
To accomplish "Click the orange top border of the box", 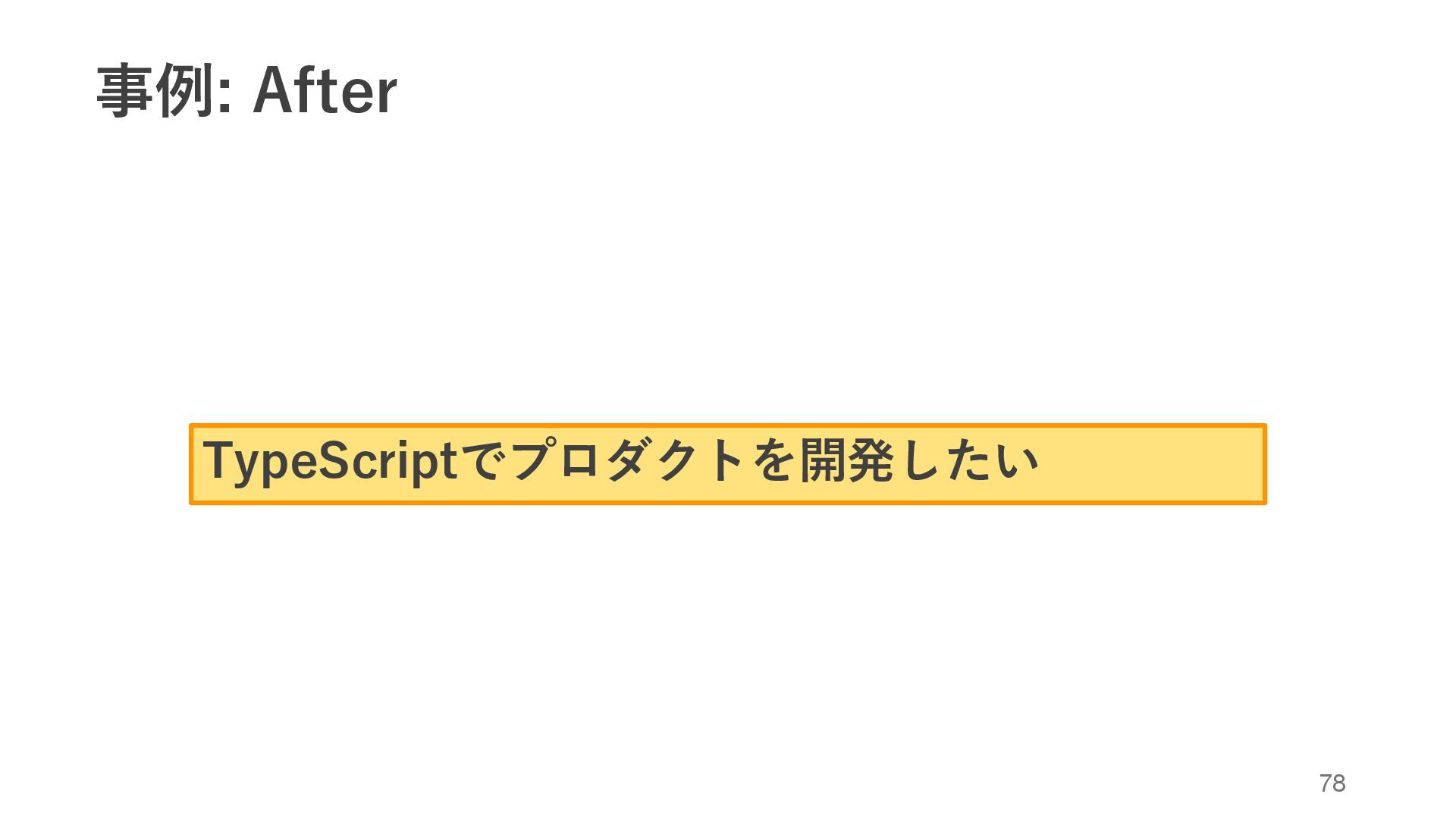I will click(728, 426).
